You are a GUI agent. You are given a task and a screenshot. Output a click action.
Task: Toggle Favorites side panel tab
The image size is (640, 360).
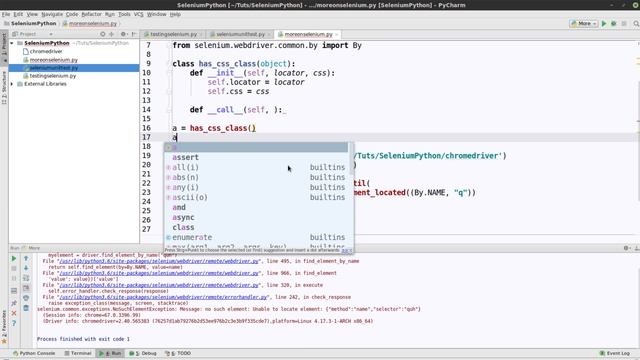click(x=4, y=327)
